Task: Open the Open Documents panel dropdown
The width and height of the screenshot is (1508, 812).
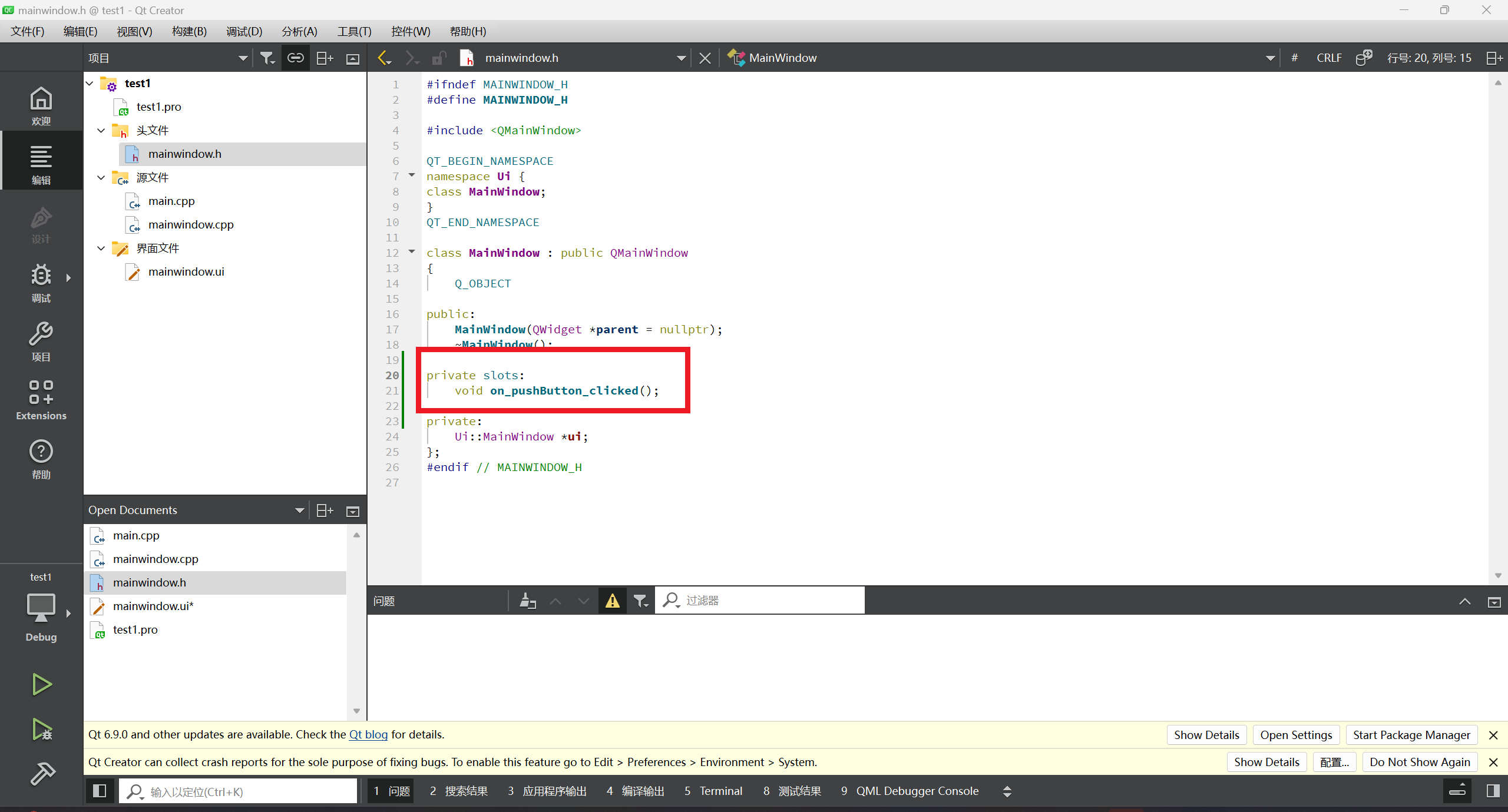Action: [299, 511]
